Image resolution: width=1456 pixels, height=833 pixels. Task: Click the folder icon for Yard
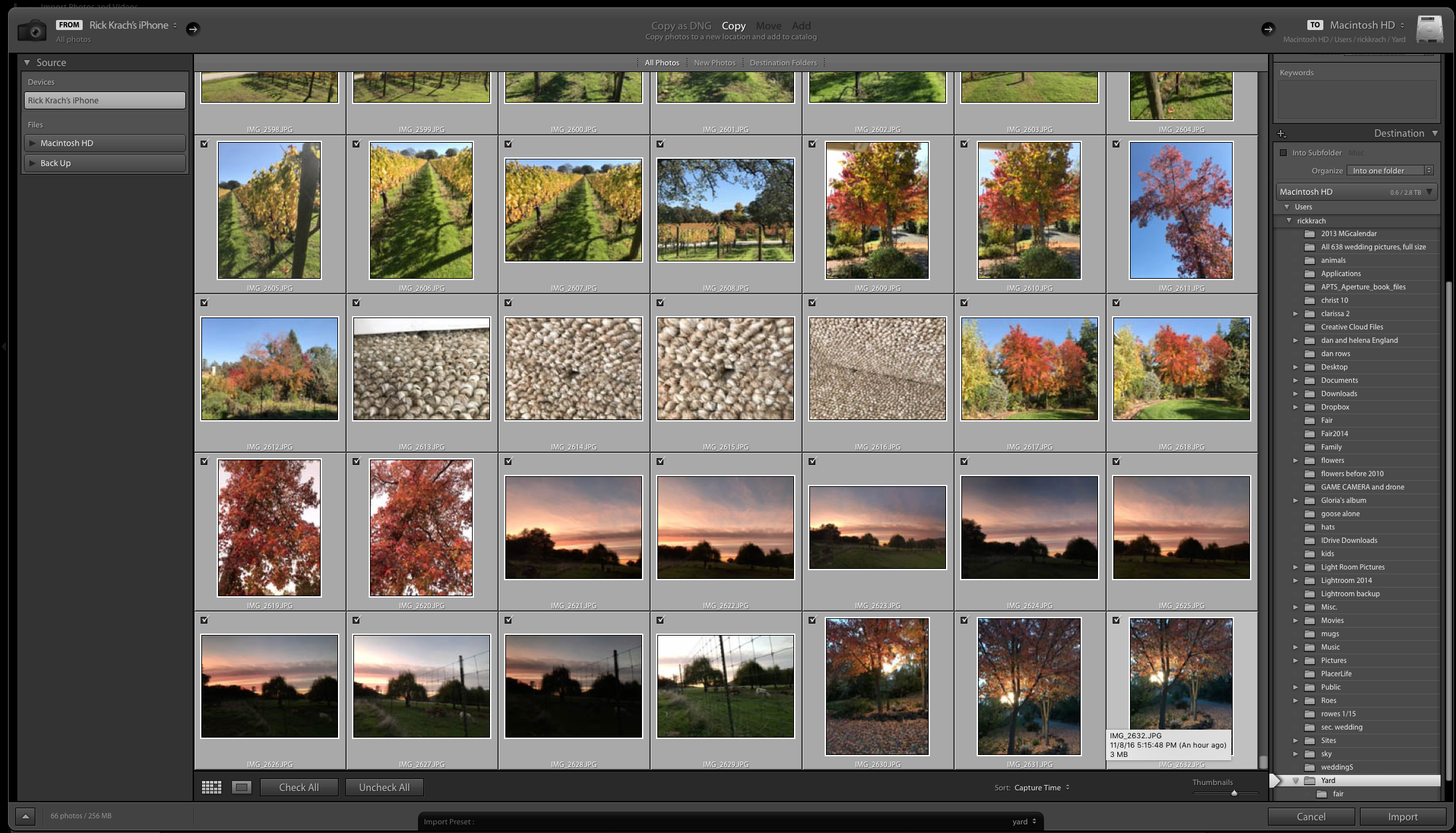1309,781
